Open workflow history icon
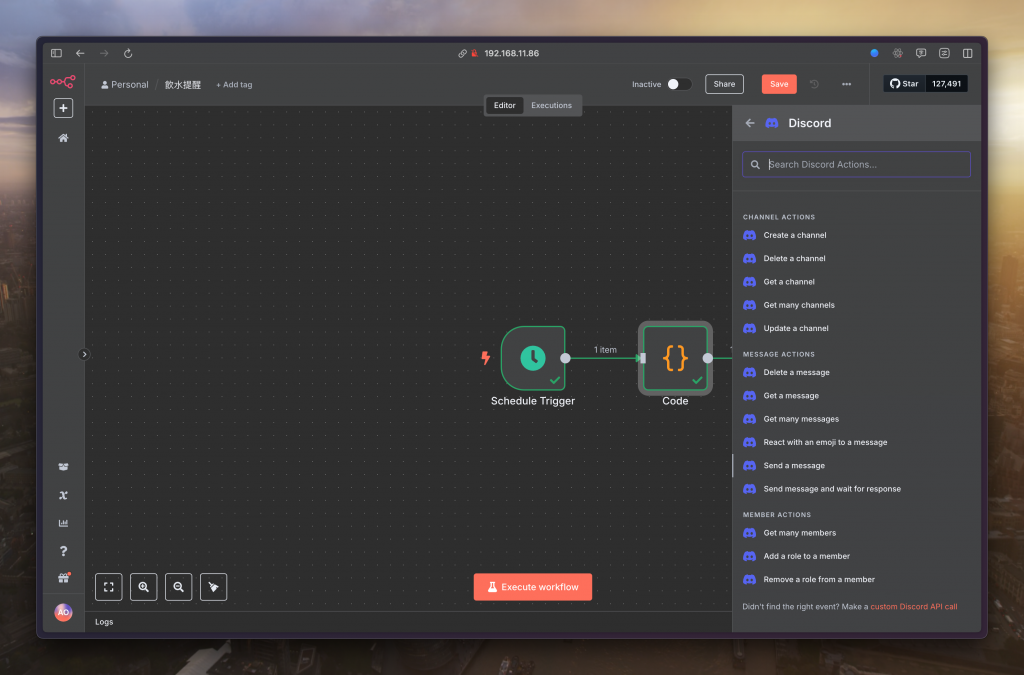The image size is (1024, 675). click(814, 84)
